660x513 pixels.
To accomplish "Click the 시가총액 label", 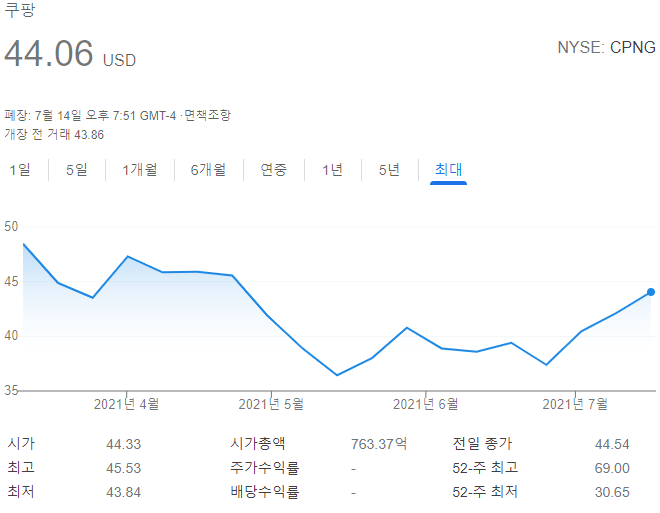I will coord(258,443).
